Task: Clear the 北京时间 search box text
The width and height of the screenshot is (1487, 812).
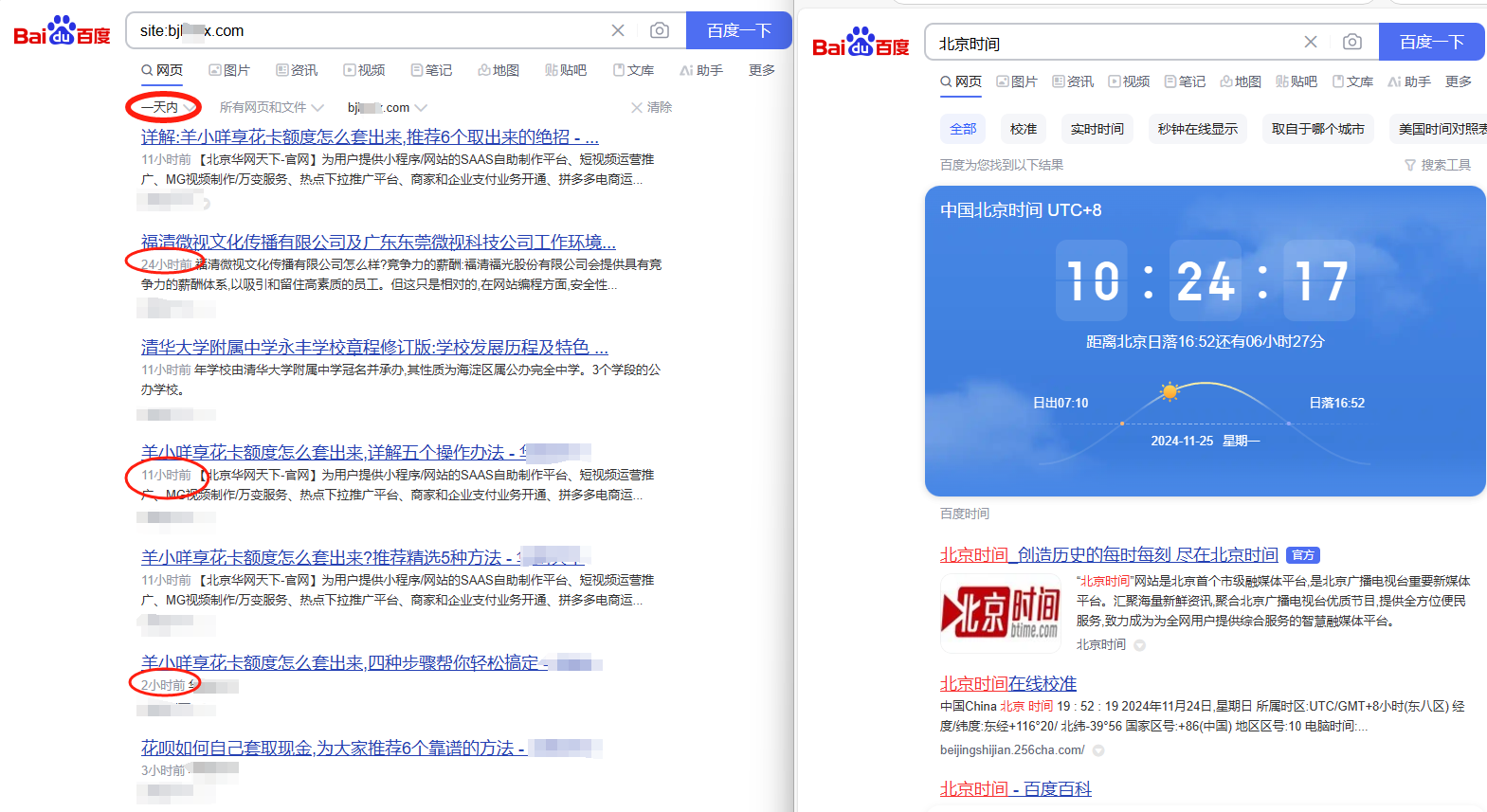Action: (1311, 42)
